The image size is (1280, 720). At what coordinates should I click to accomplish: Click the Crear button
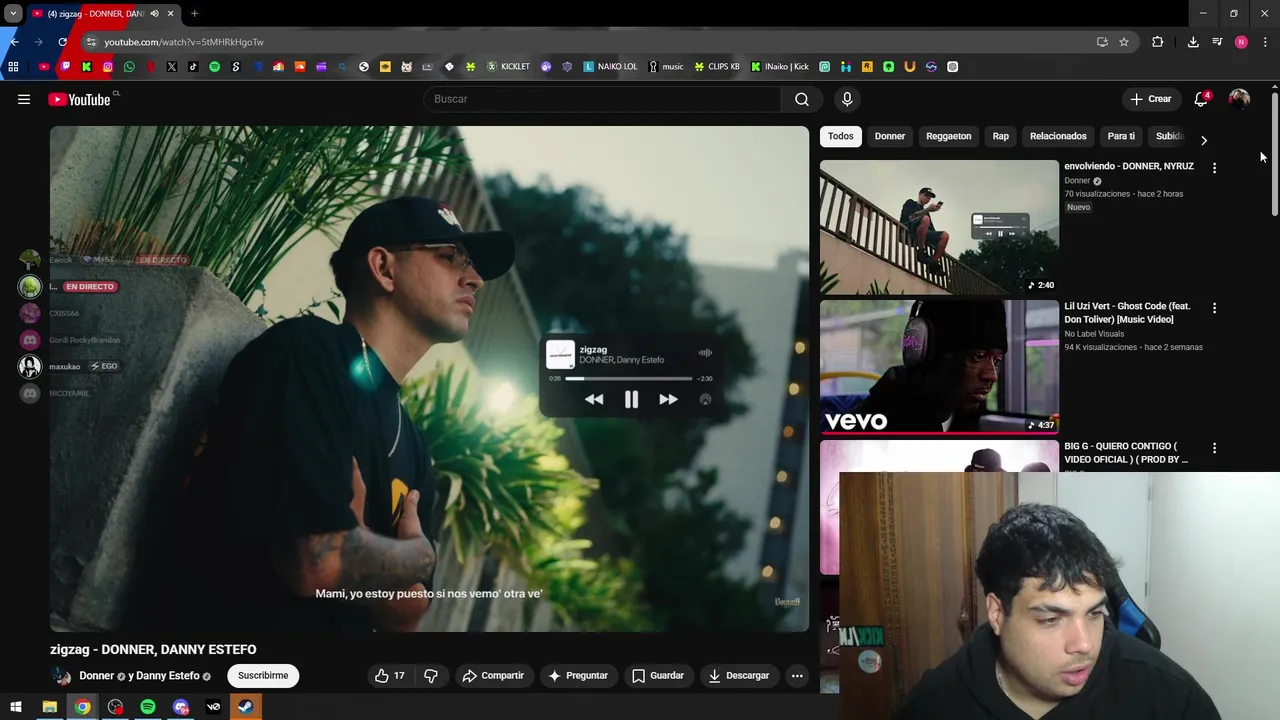(1151, 99)
